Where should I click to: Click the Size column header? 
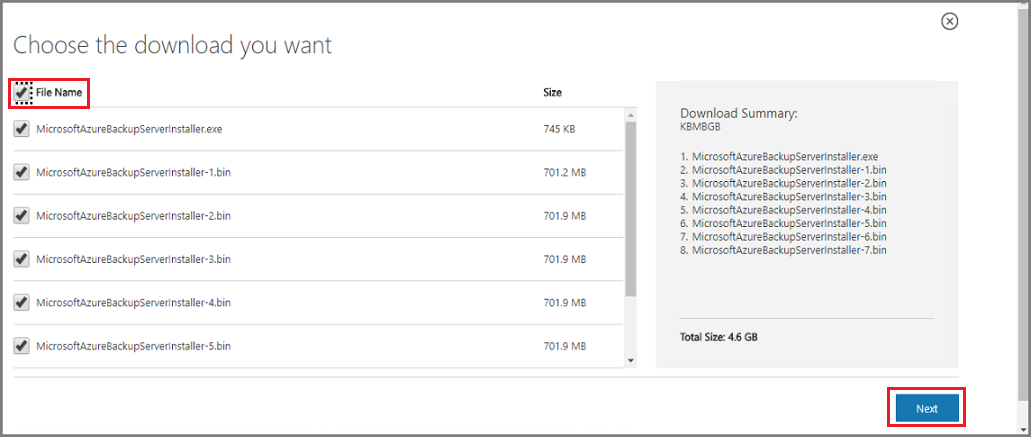tap(552, 93)
